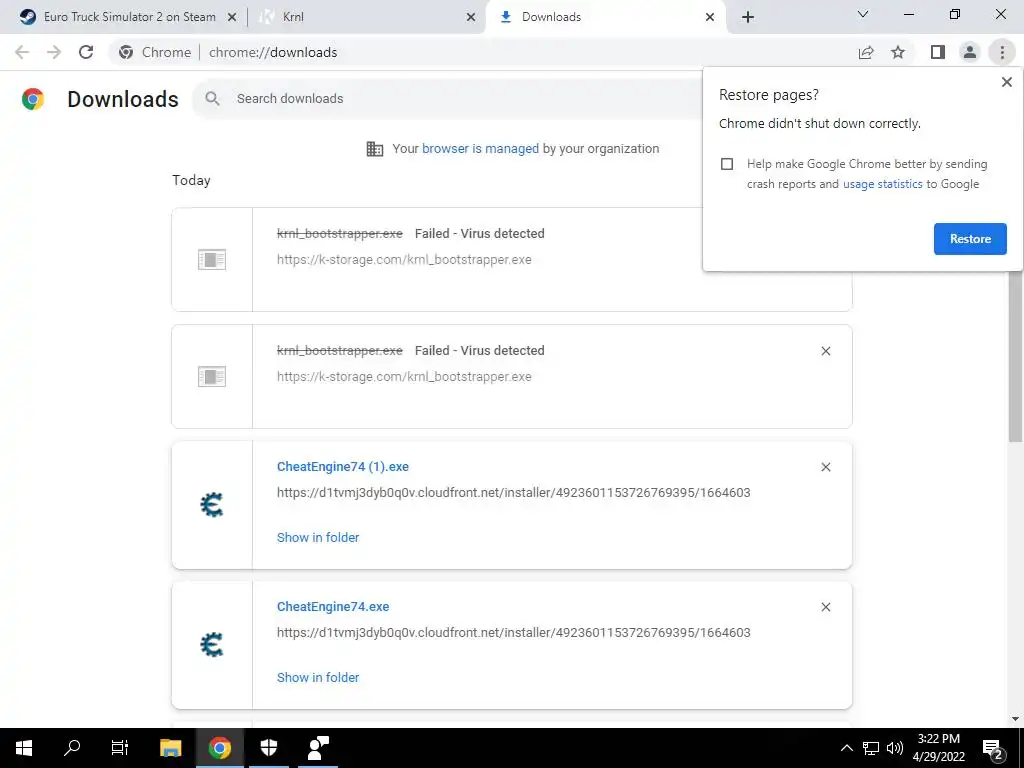Open the usage statistics link
This screenshot has height=768, width=1024.
click(882, 184)
